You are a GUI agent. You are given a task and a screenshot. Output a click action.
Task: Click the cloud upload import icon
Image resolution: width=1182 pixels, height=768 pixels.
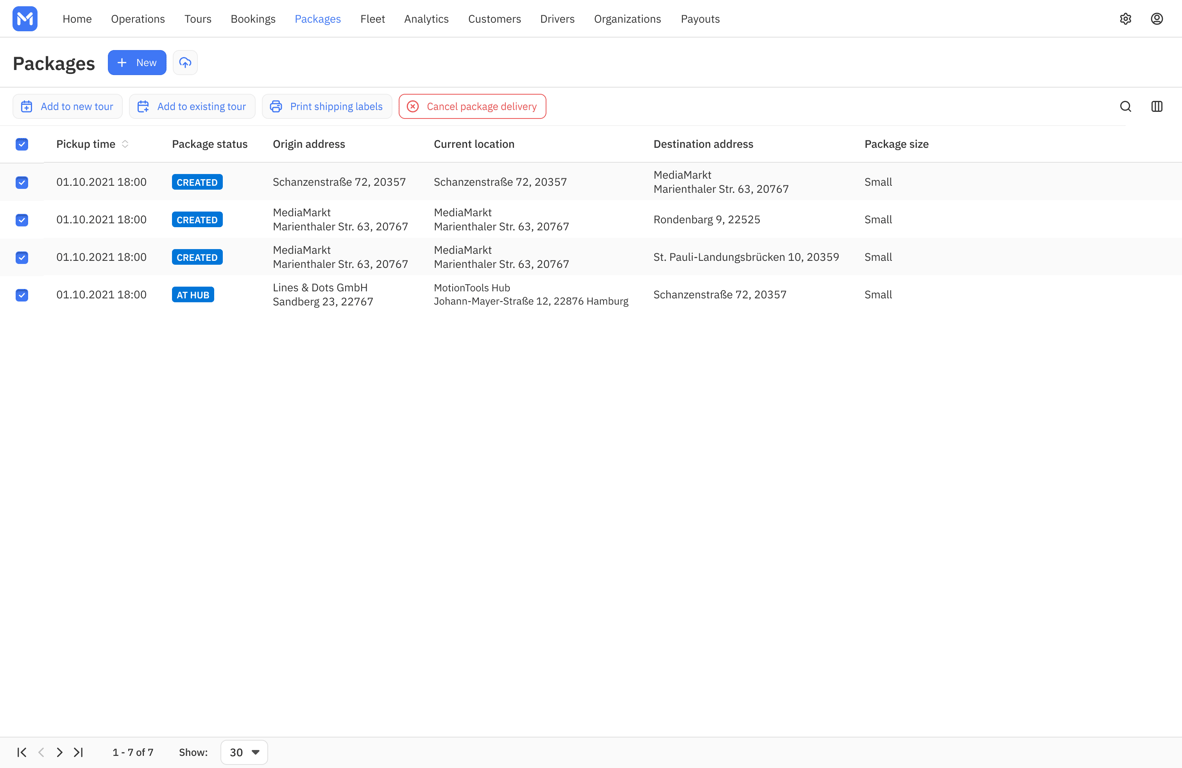(x=185, y=63)
